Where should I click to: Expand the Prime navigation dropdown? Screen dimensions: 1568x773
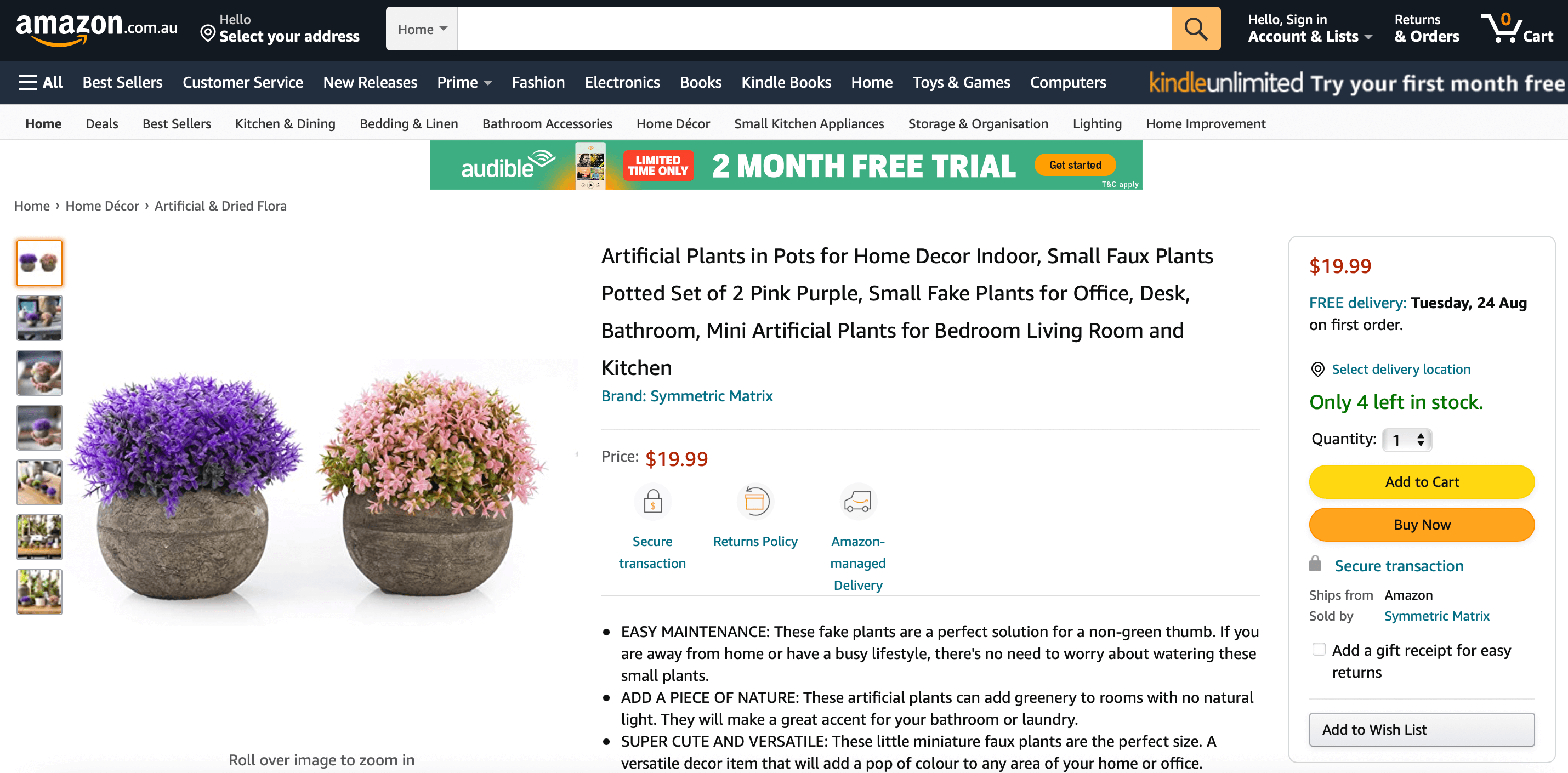464,82
